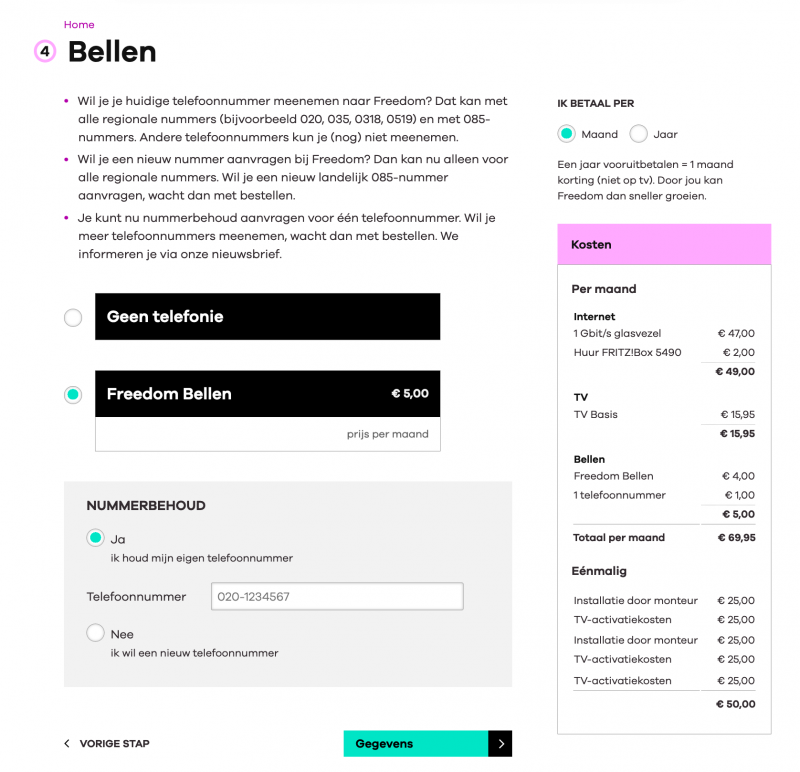The width and height of the screenshot is (800, 772).
Task: Click the Geen telefonie black banner
Action: (x=267, y=316)
